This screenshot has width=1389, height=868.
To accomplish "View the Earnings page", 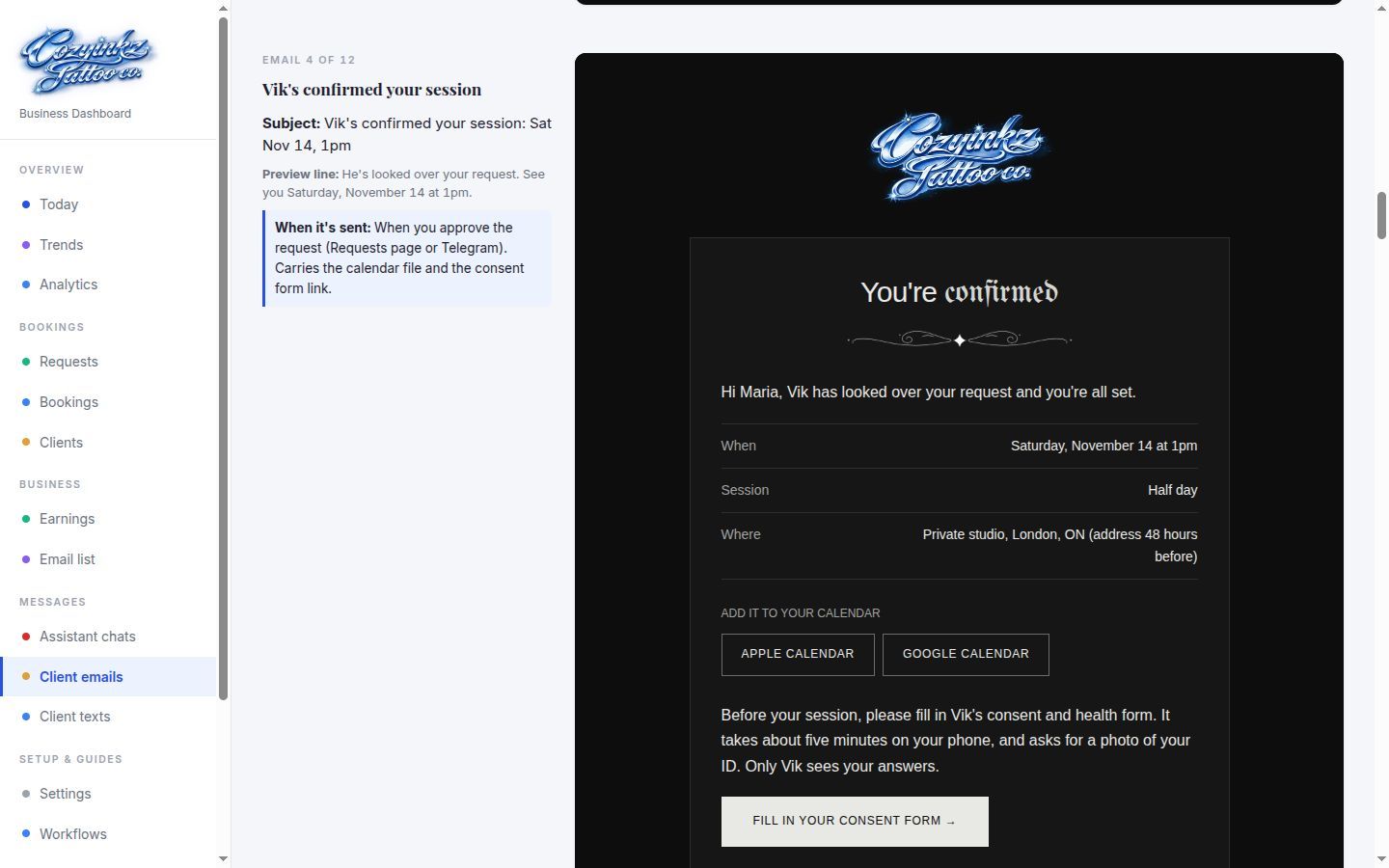I will [x=108, y=519].
